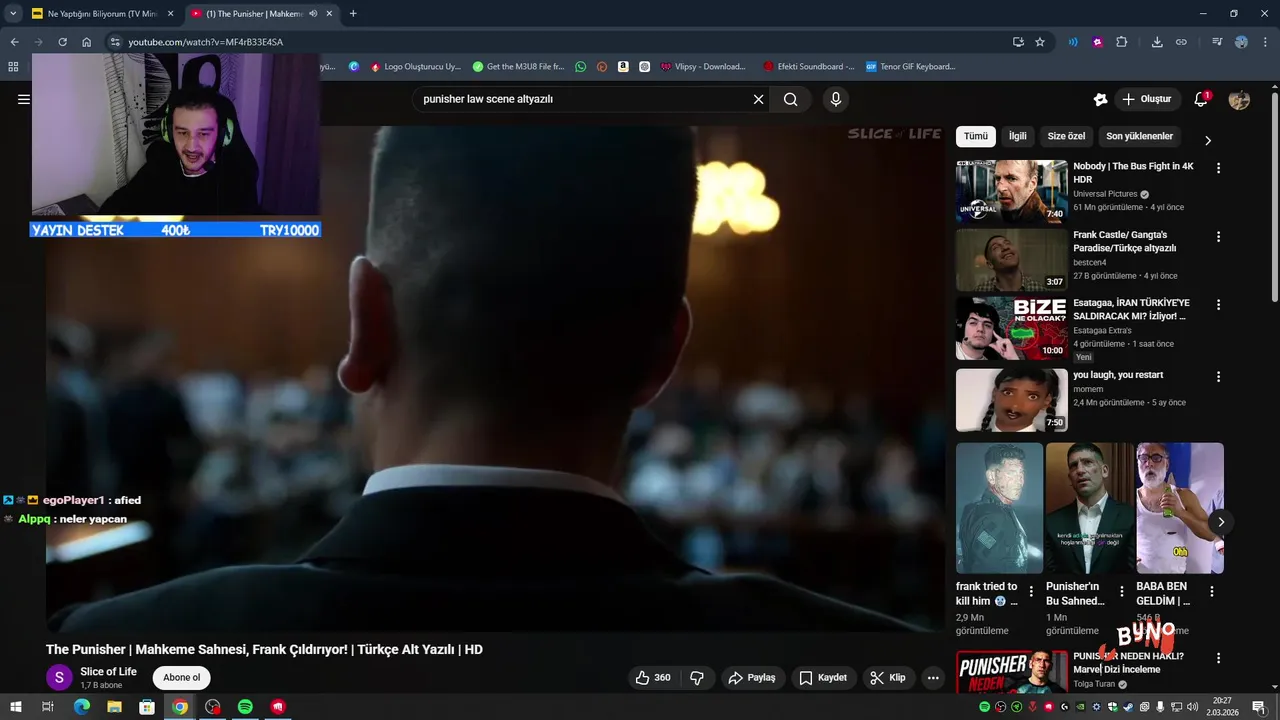
Task: Open Chrome media controls icon
Action: [1217, 42]
